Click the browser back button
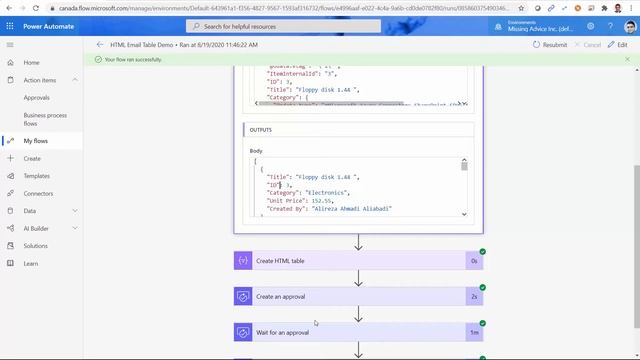This screenshot has width=640, height=360. tap(9, 8)
